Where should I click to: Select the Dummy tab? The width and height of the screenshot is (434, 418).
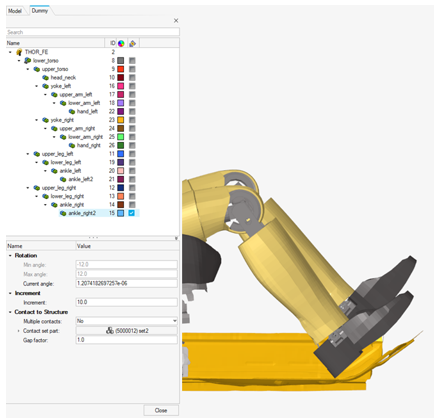pyautogui.click(x=40, y=11)
